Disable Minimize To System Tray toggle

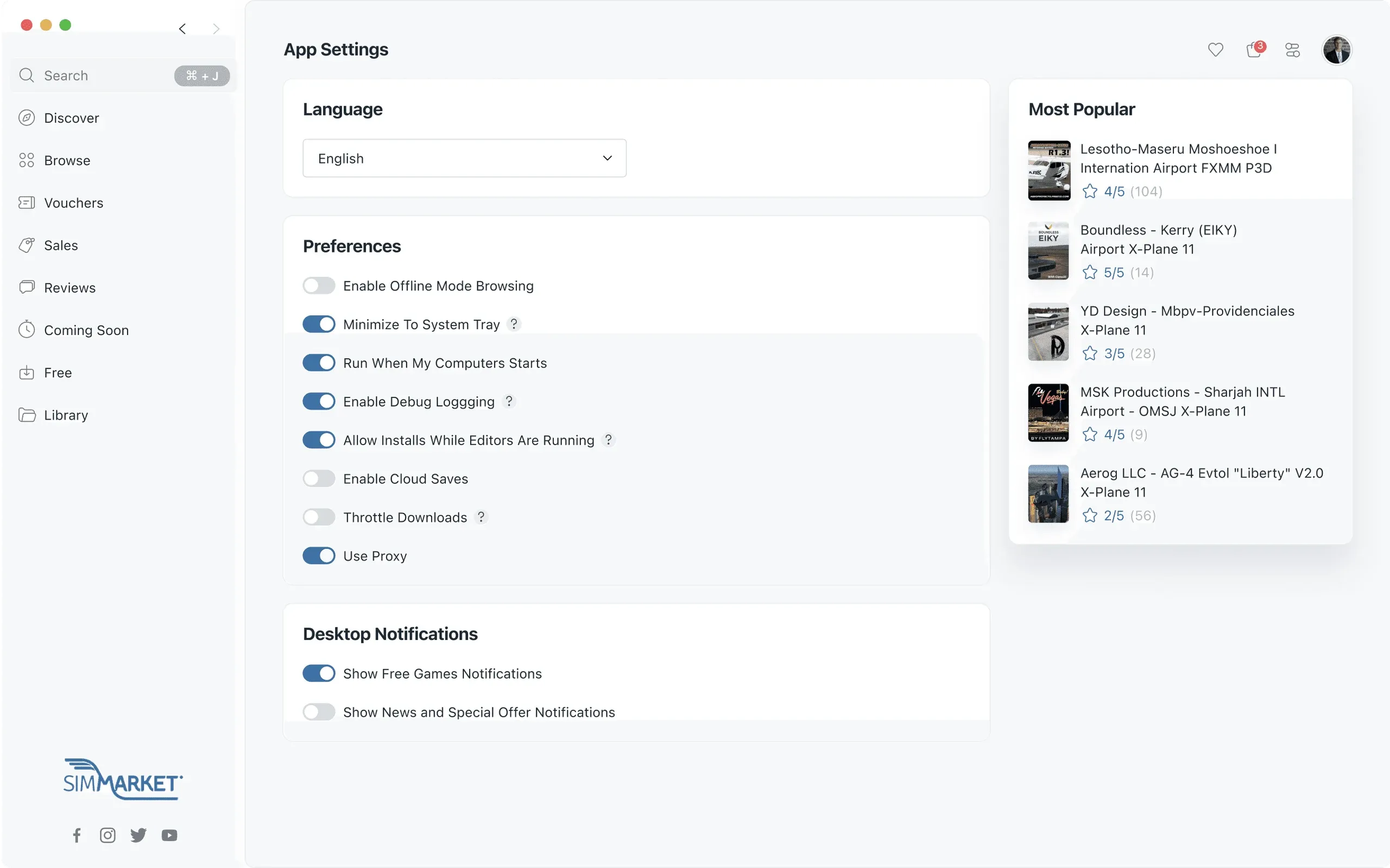click(x=319, y=325)
